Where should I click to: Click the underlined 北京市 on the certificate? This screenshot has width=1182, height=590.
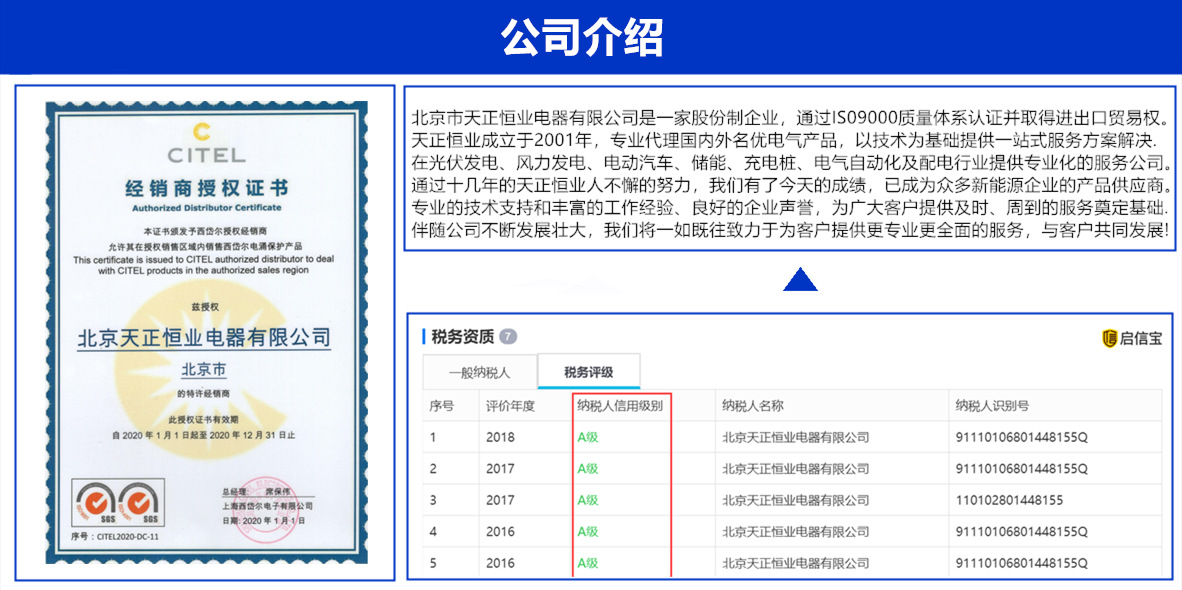(205, 370)
